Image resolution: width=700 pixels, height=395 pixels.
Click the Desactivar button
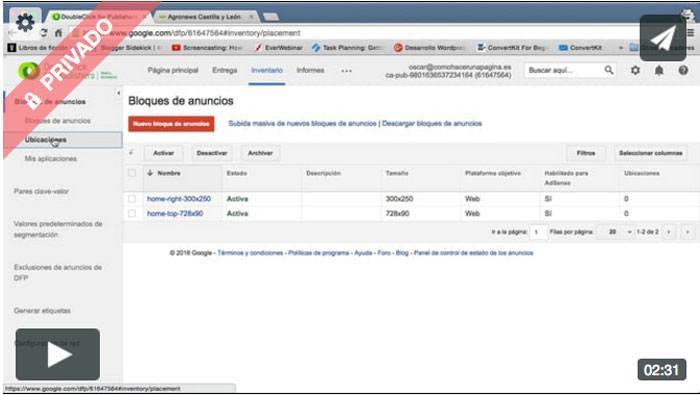tap(212, 153)
